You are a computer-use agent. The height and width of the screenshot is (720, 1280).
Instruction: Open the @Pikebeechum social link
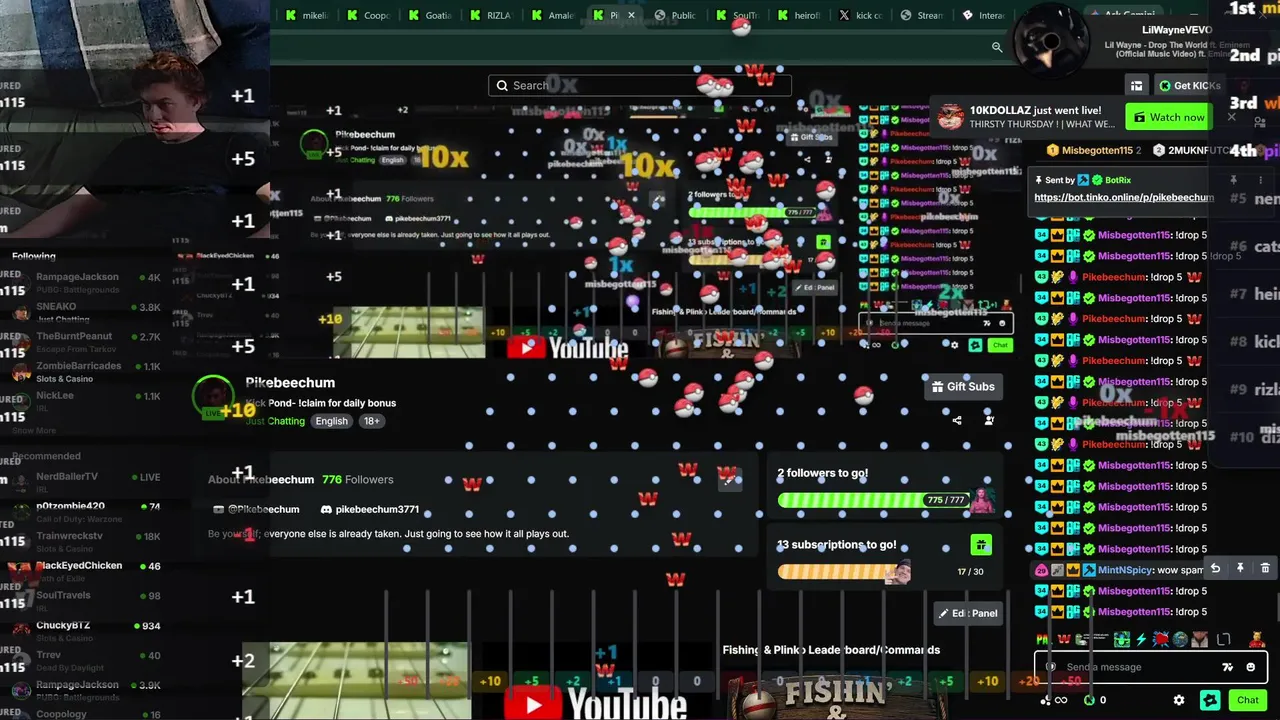(x=257, y=509)
